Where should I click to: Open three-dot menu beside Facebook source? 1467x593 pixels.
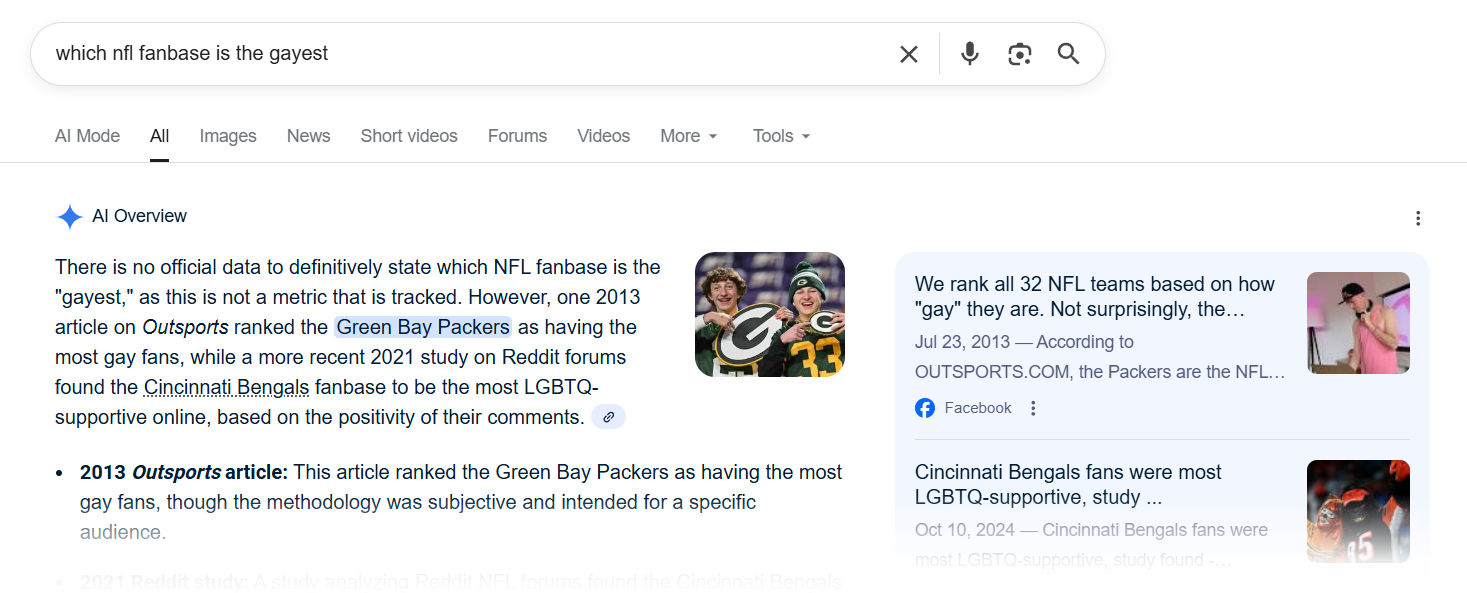1033,408
